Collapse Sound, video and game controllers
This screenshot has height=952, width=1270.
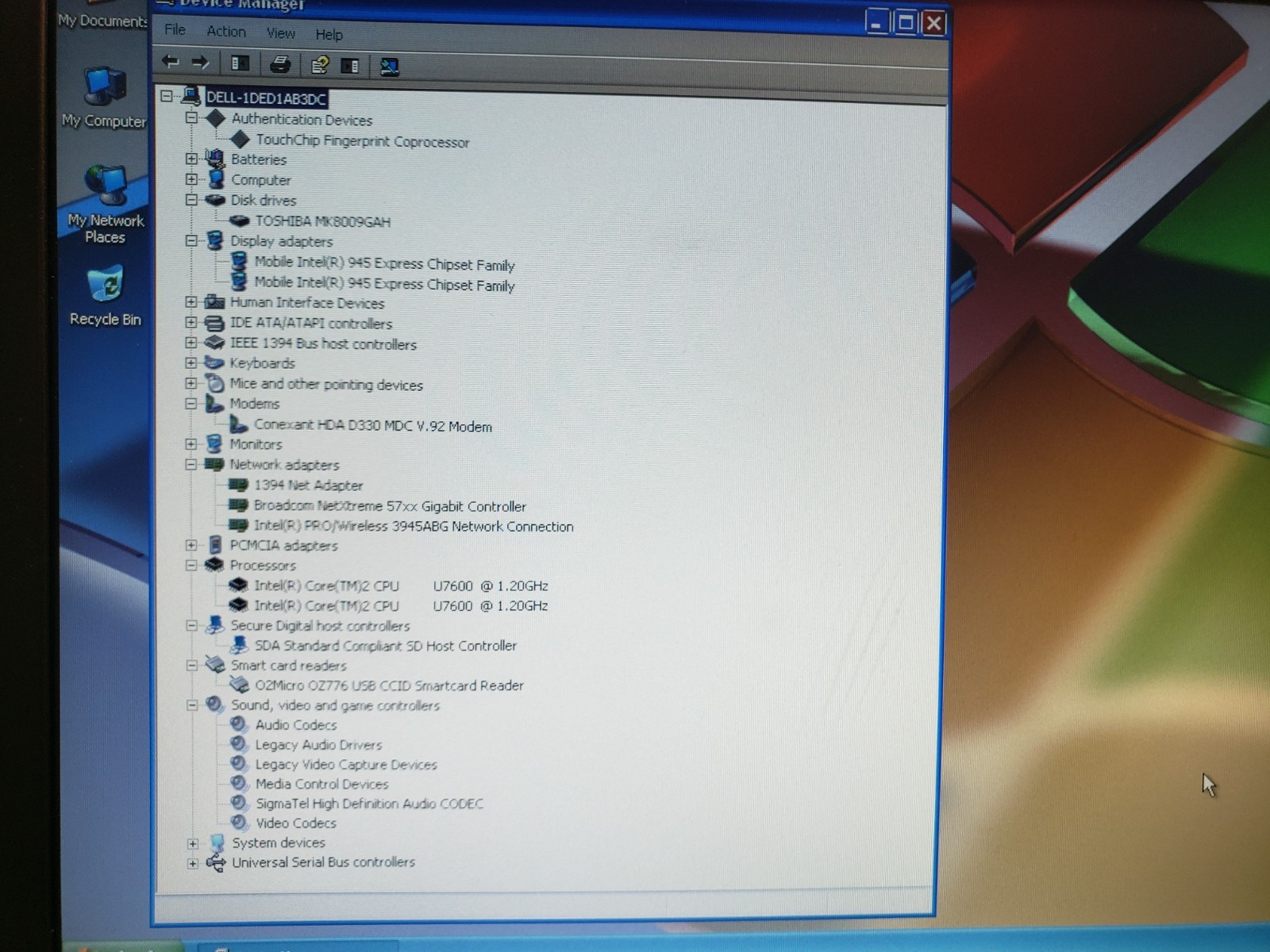(191, 704)
